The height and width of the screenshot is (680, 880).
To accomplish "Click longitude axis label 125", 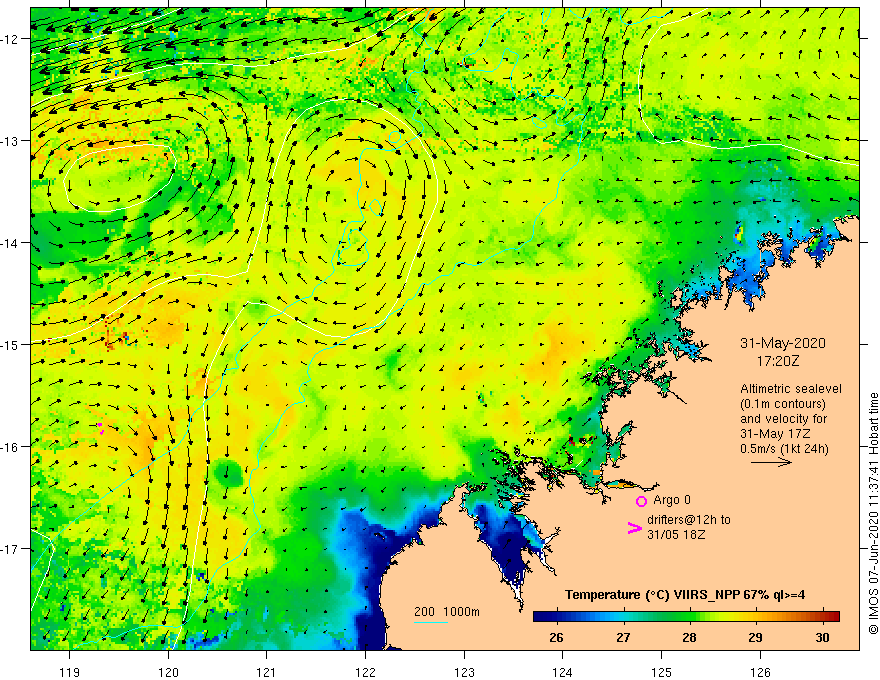I will point(662,672).
